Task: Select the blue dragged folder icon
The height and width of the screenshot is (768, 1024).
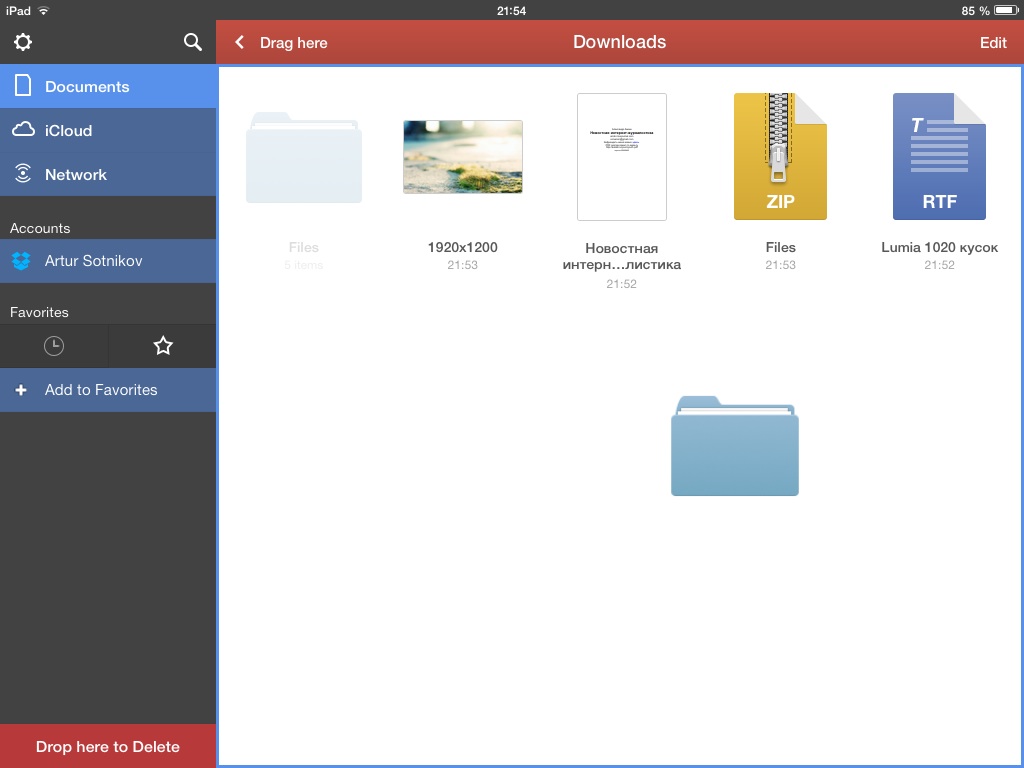Action: (x=735, y=446)
